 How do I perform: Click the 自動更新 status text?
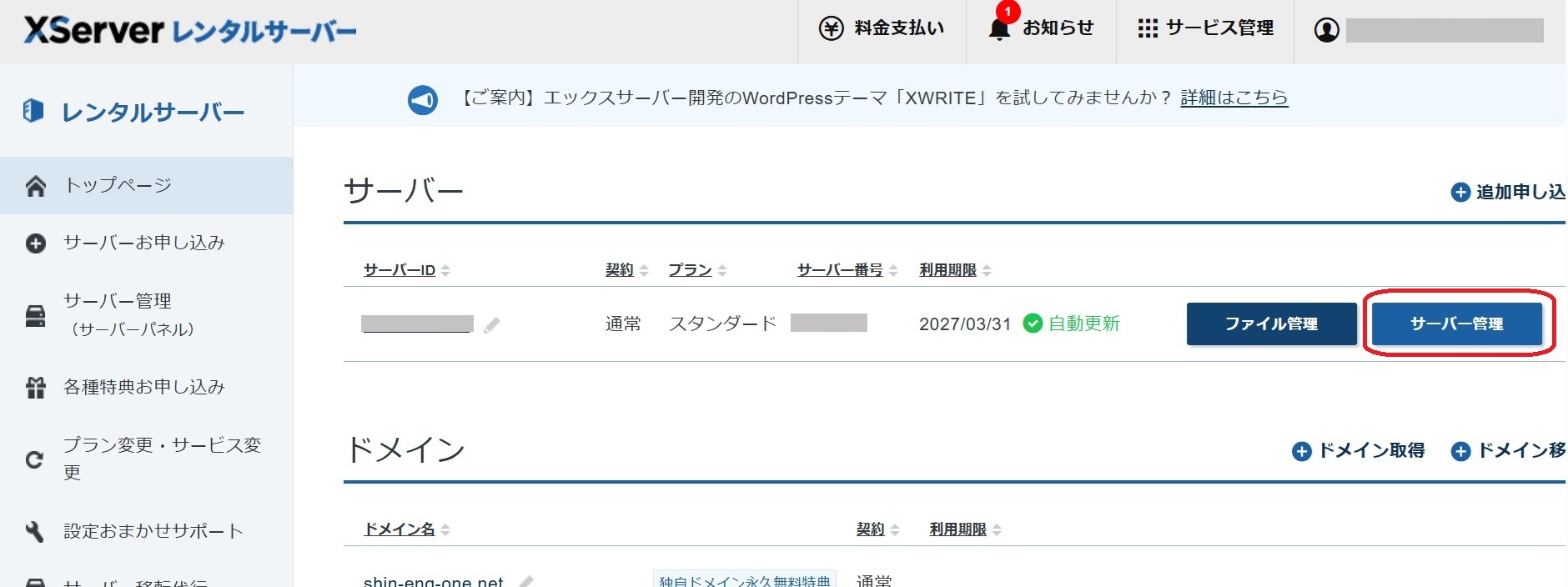[1083, 324]
